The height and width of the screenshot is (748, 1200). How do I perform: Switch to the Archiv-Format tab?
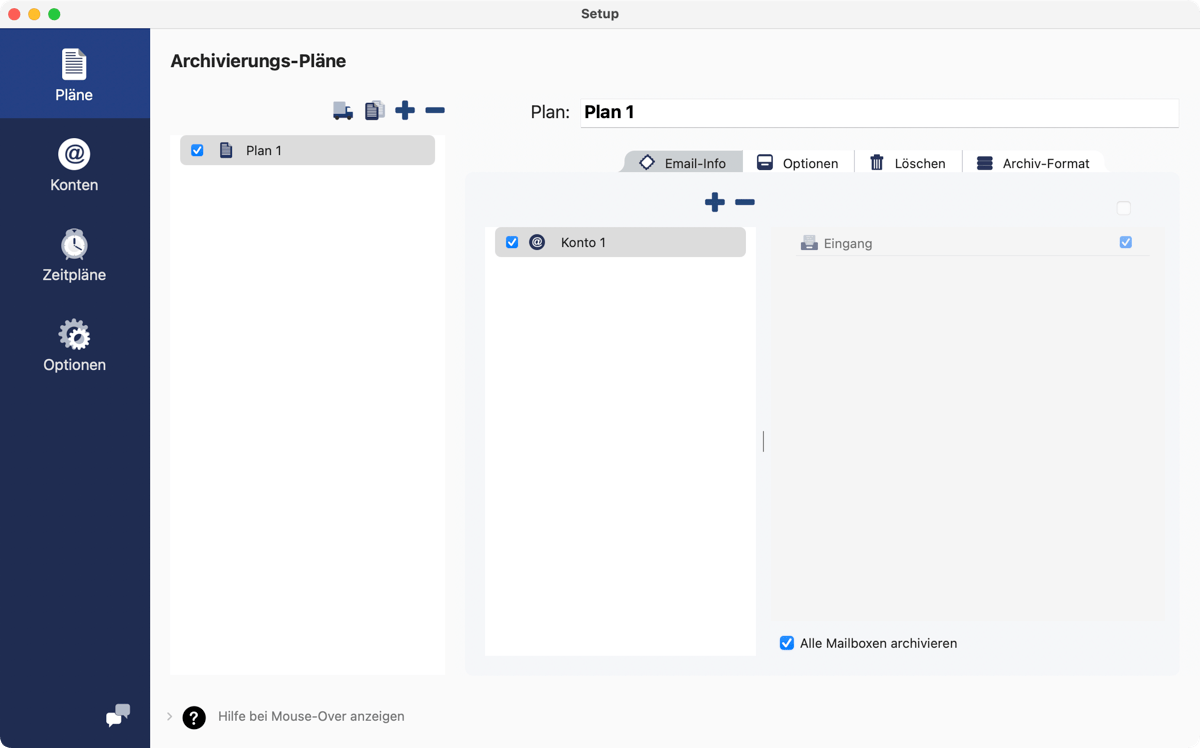pos(1033,163)
